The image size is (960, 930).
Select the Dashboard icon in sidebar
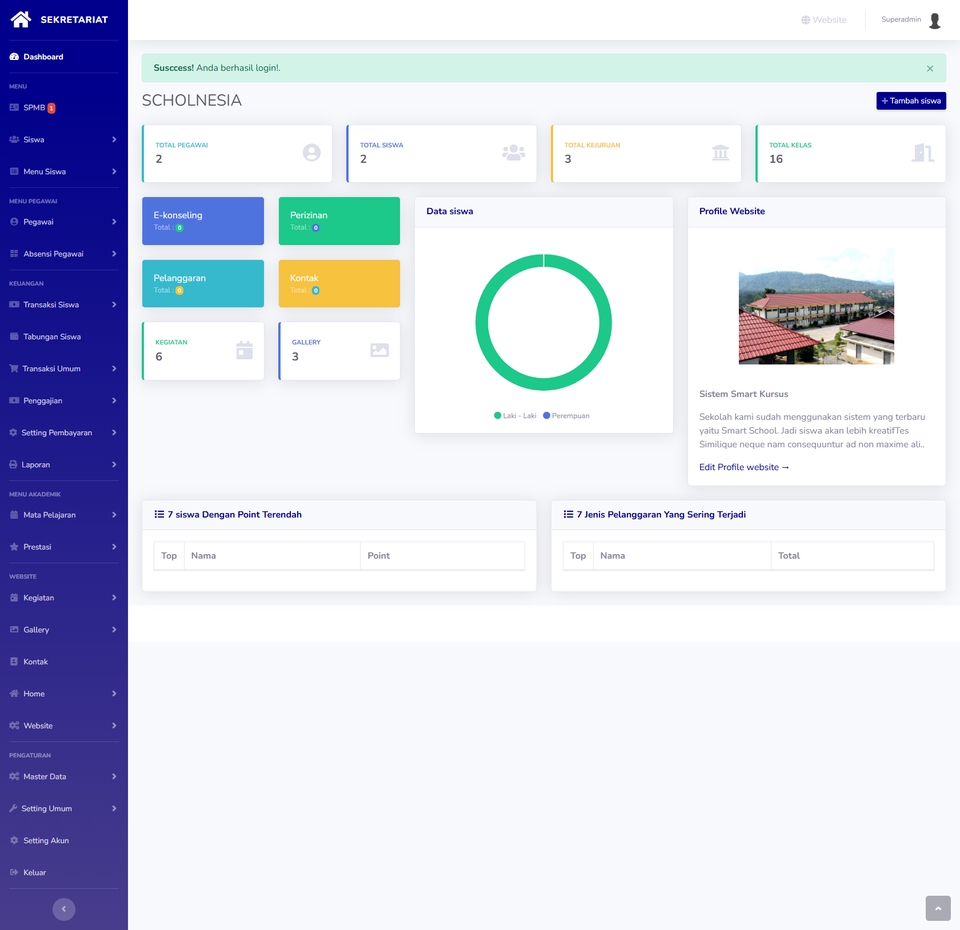coord(13,57)
